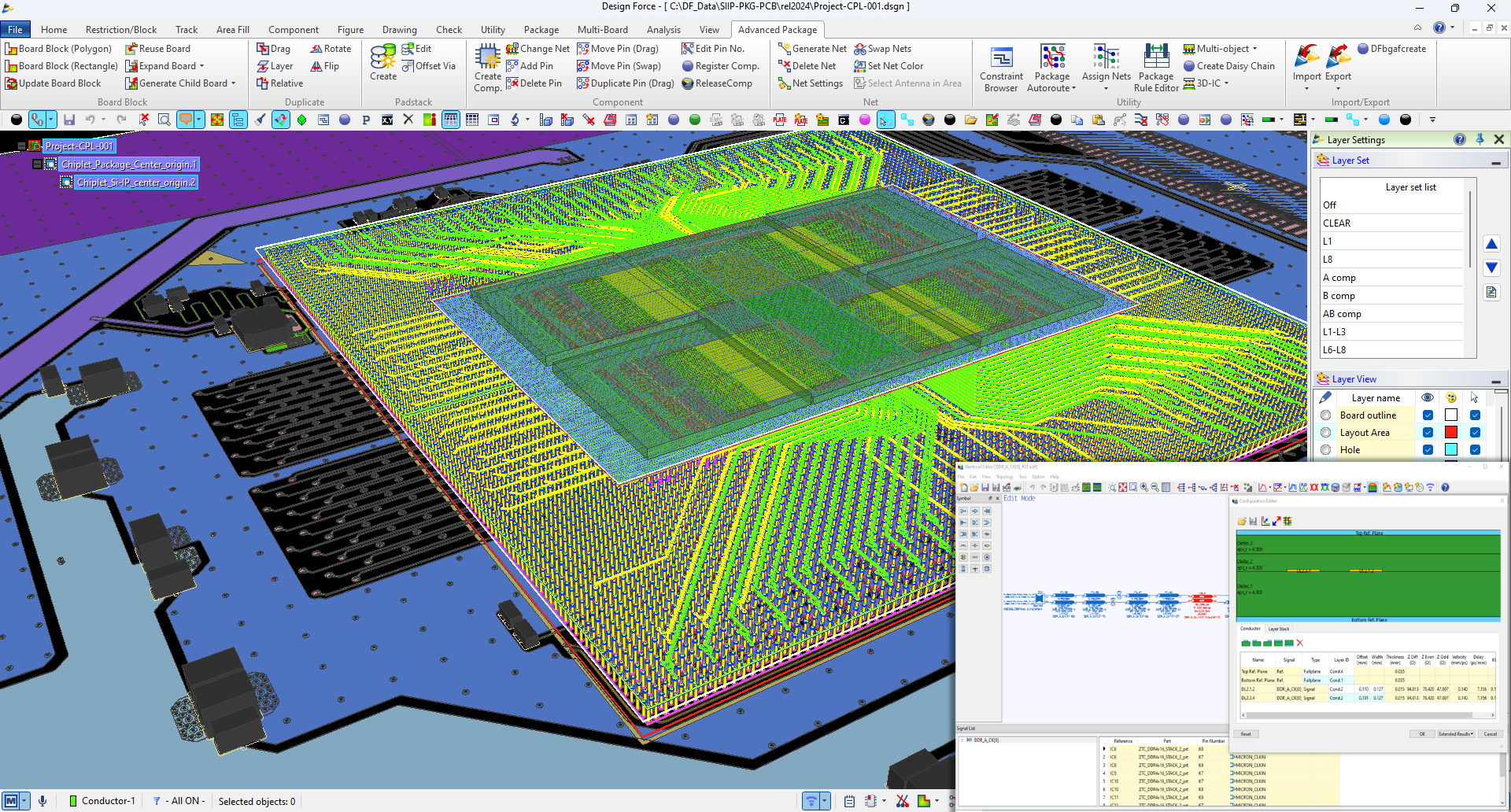Open the Generate Child Board dropdown arrow

tap(234, 83)
